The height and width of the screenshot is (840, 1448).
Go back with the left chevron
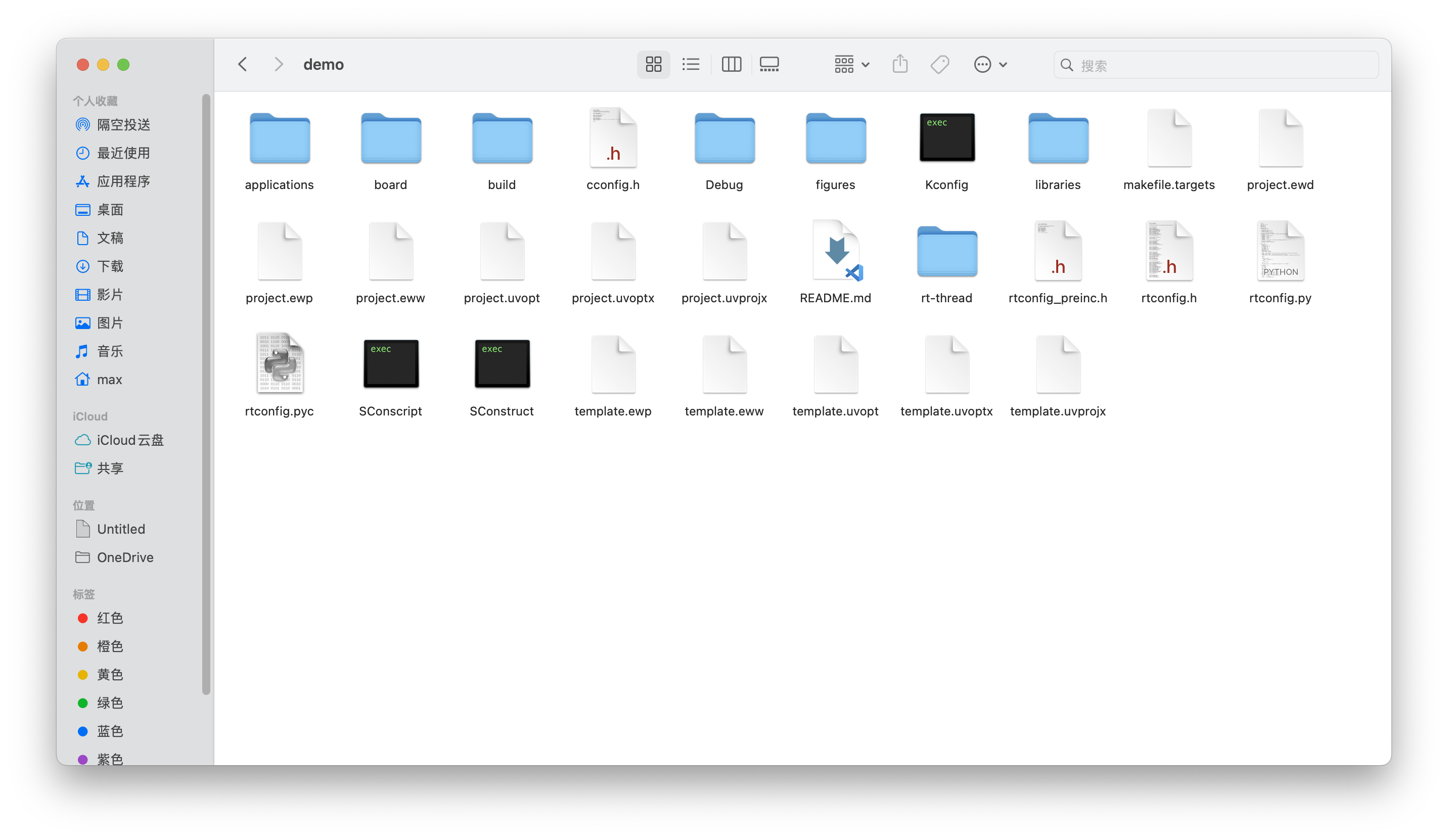point(243,64)
